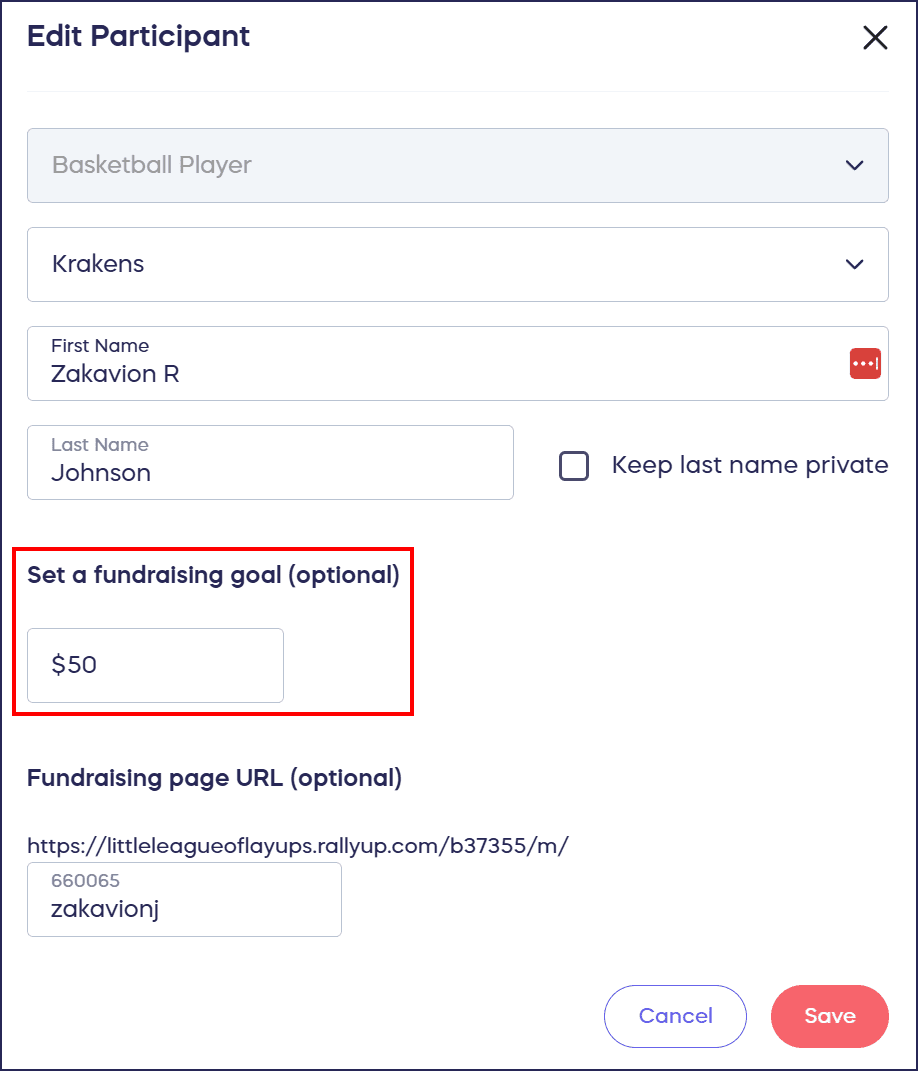918x1071 pixels.
Task: Click the small "Last Name" floating label
Action: click(99, 445)
